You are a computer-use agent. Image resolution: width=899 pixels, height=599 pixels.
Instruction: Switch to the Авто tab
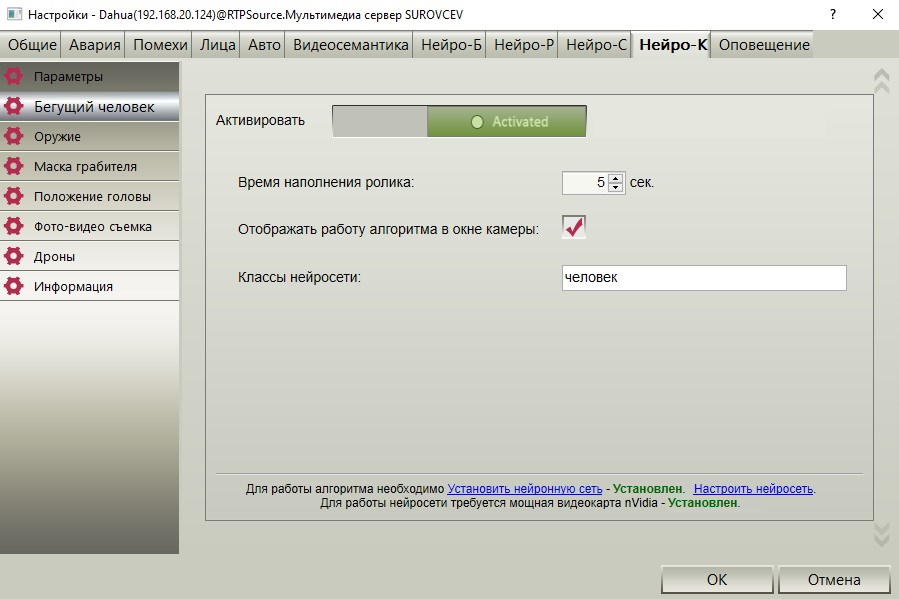coord(264,45)
